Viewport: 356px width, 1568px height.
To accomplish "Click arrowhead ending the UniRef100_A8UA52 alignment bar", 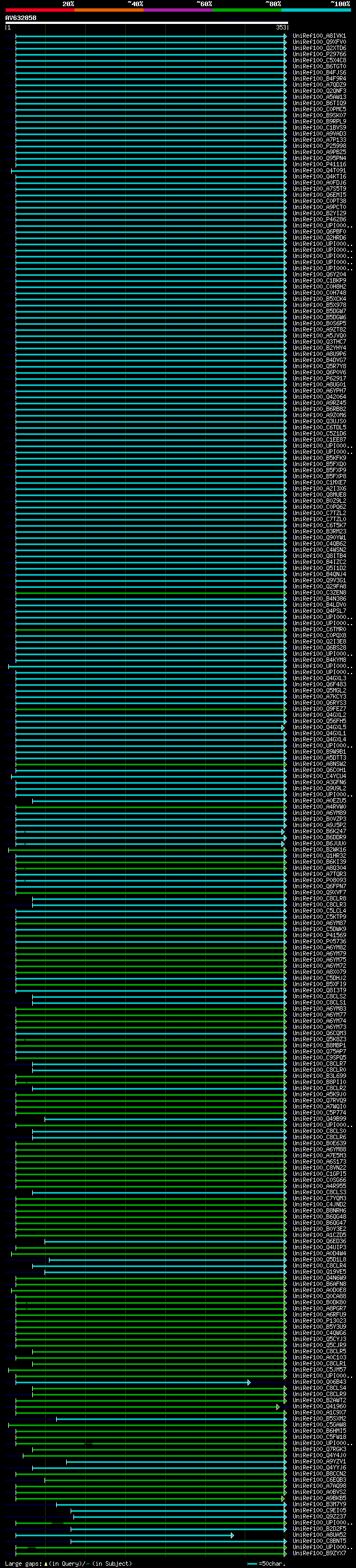I will [232, 1535].
